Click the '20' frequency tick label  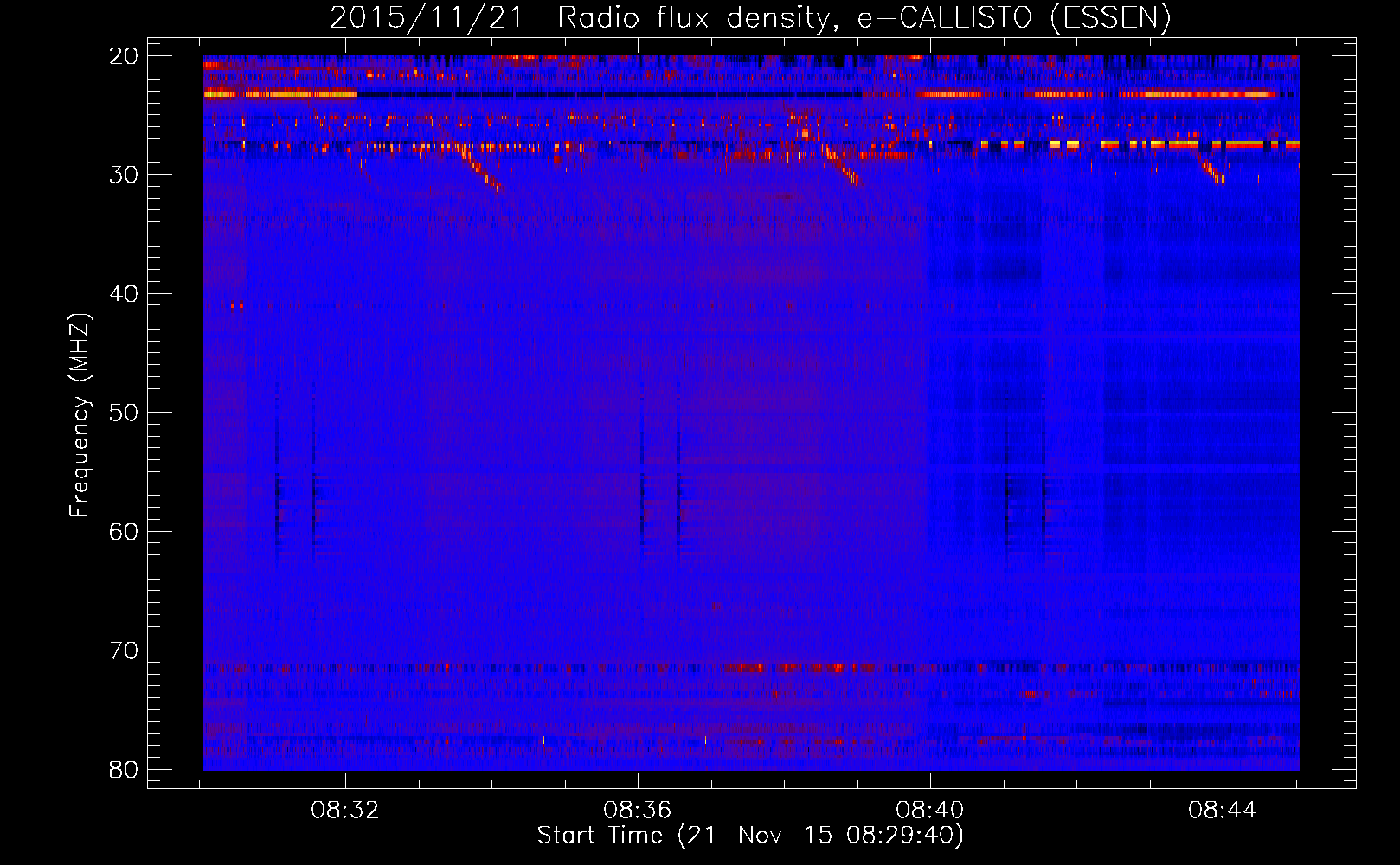tap(125, 56)
